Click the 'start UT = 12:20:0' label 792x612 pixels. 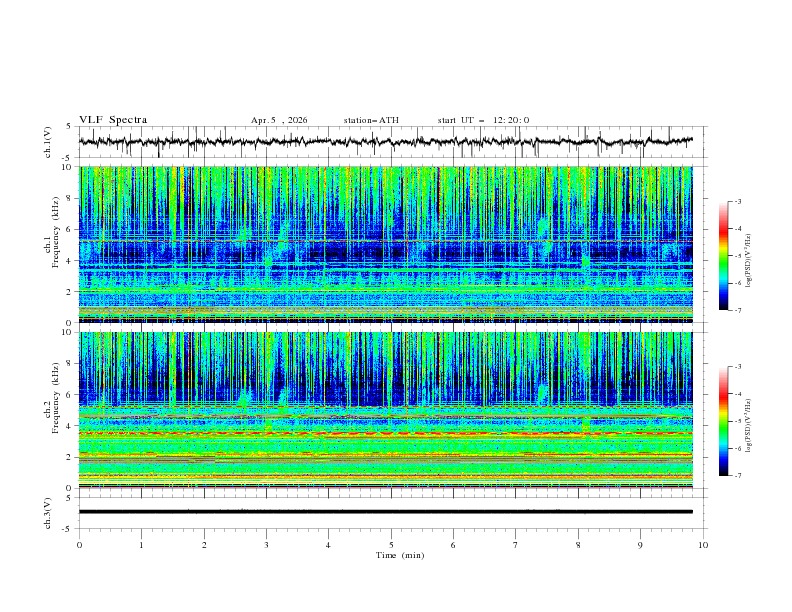[x=483, y=120]
